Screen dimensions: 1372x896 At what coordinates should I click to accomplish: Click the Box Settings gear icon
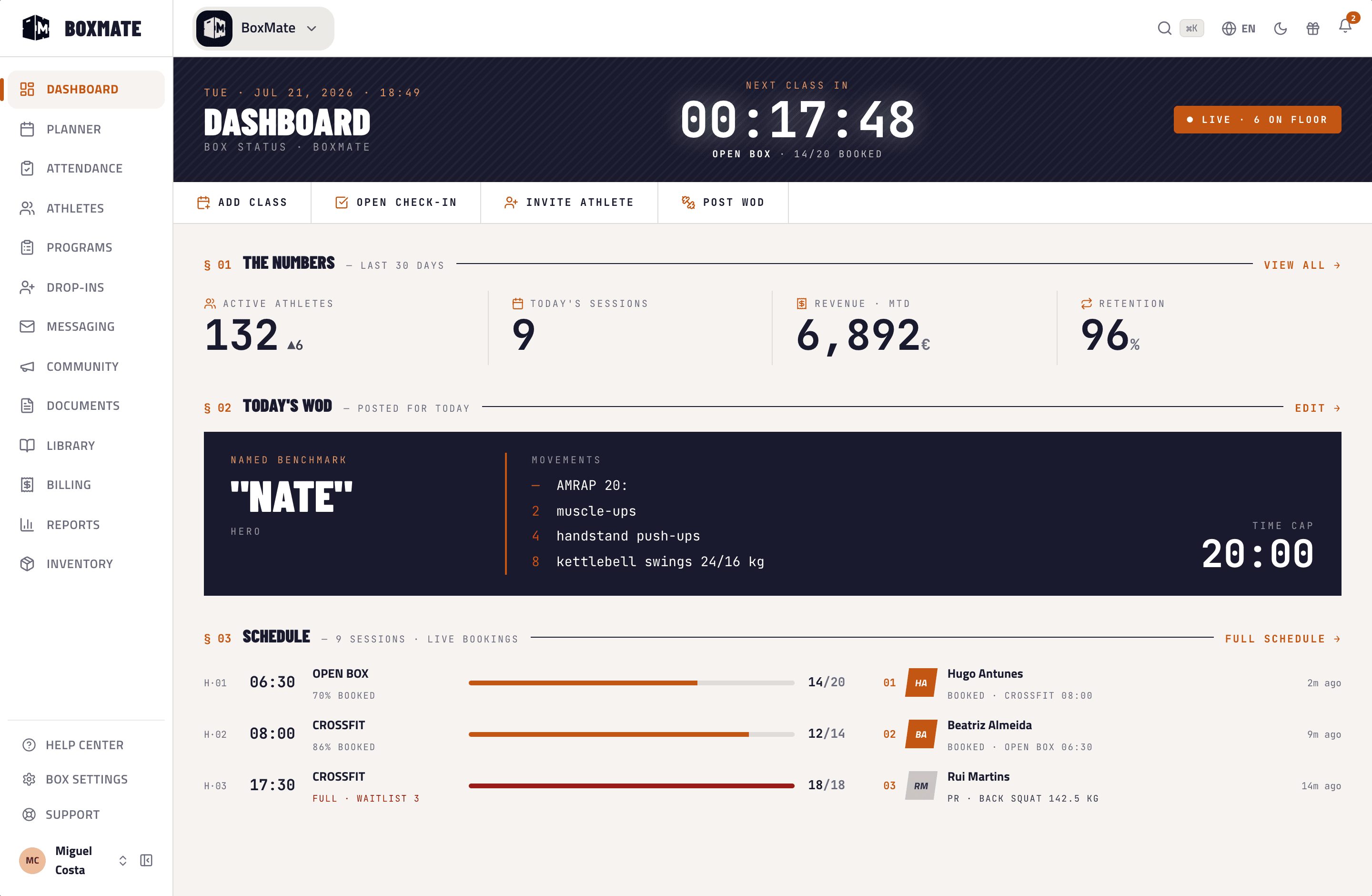[x=29, y=780]
